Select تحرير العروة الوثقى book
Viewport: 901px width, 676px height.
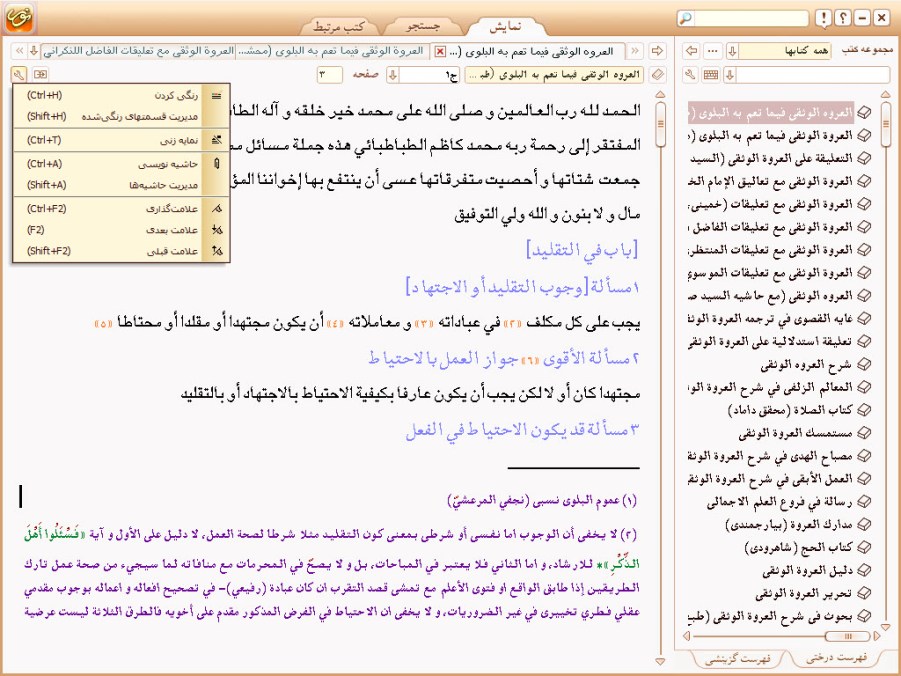[x=813, y=593]
